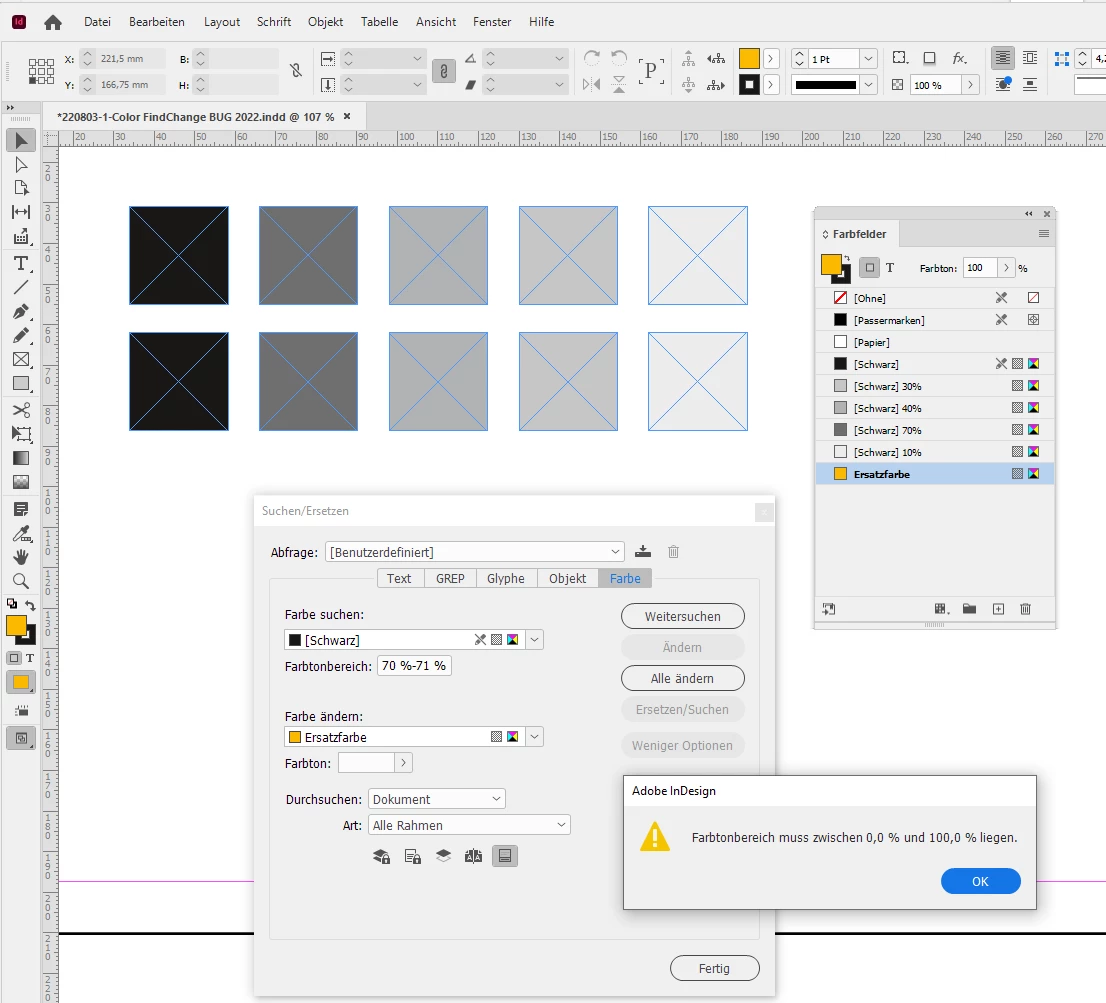This screenshot has width=1106, height=1003.
Task: Click the Weitersuchen button
Action: 683,616
